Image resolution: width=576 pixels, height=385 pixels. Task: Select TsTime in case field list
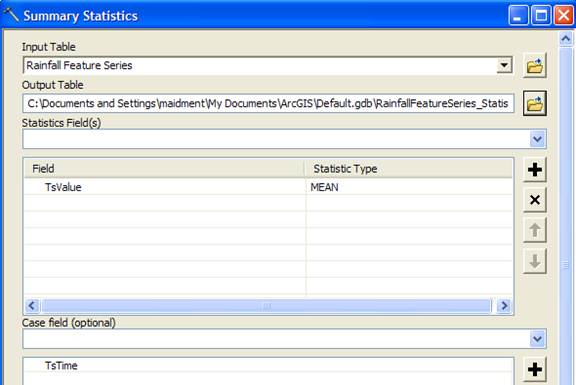268,366
